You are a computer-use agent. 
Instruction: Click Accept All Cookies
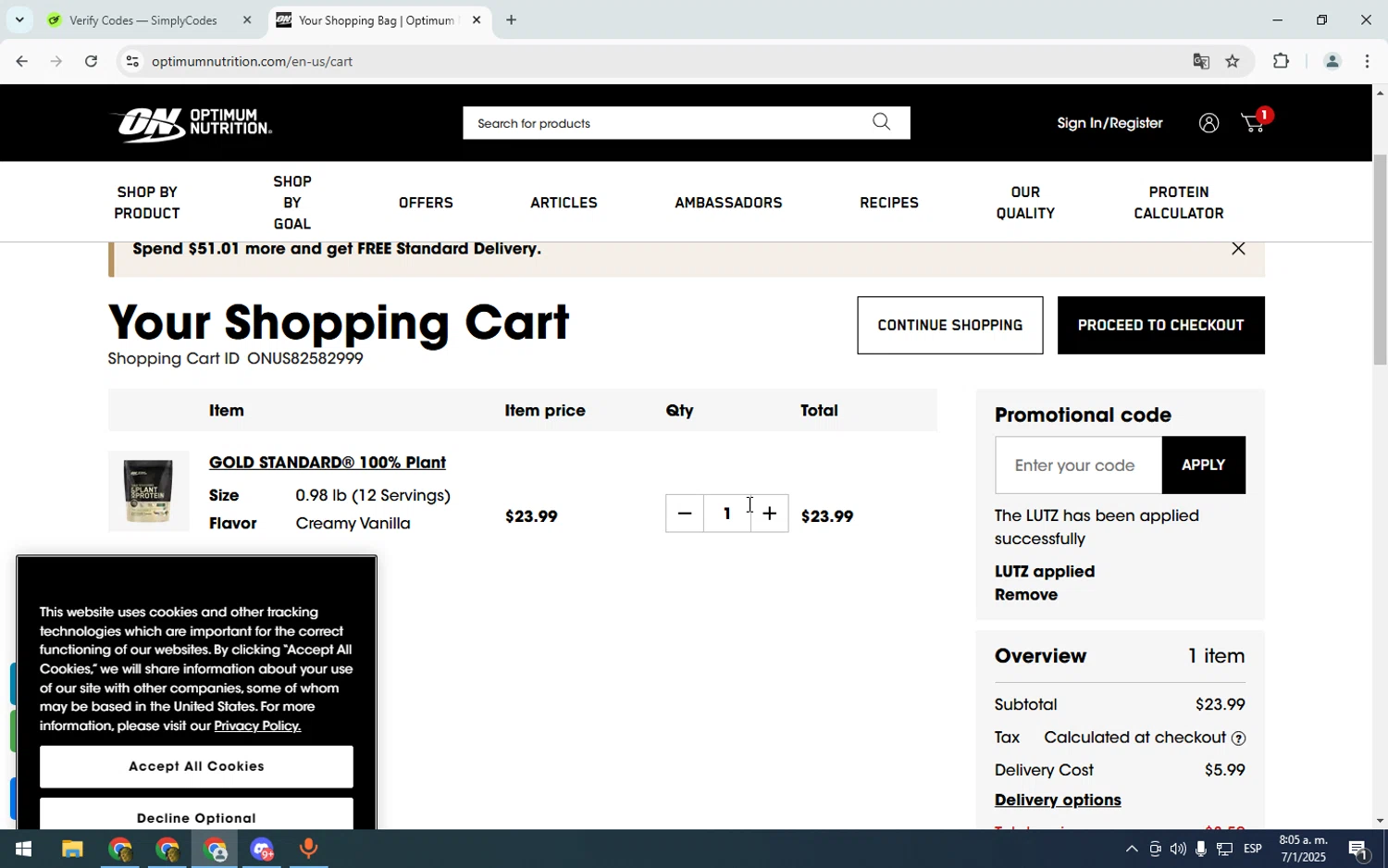click(196, 766)
